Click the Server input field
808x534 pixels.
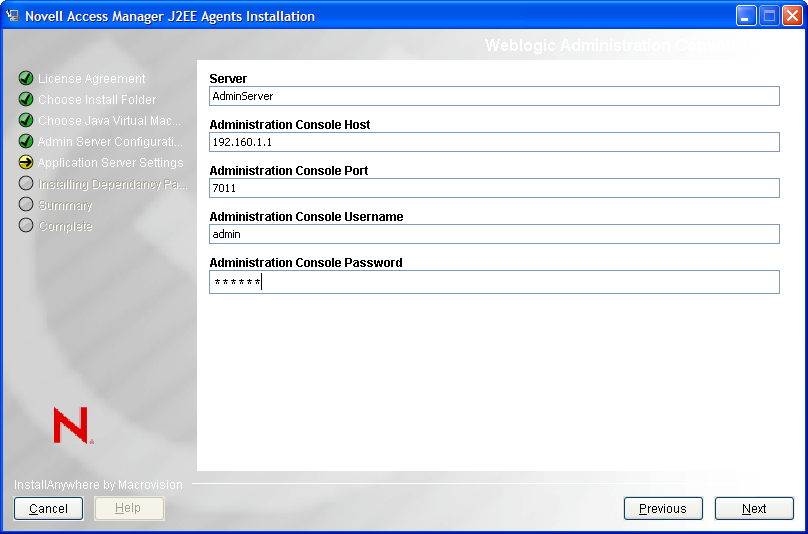point(494,96)
